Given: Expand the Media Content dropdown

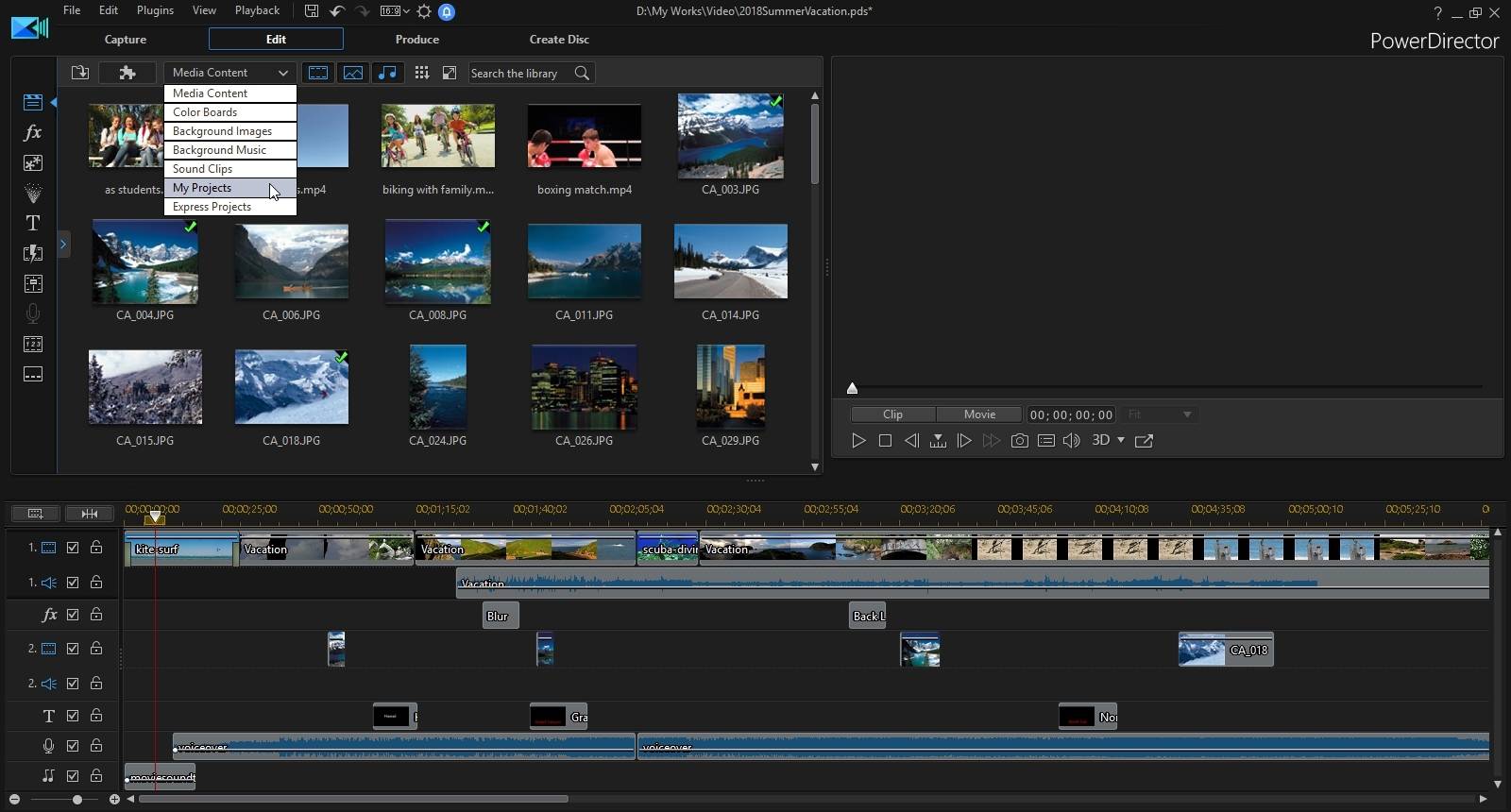Looking at the screenshot, I should point(229,73).
